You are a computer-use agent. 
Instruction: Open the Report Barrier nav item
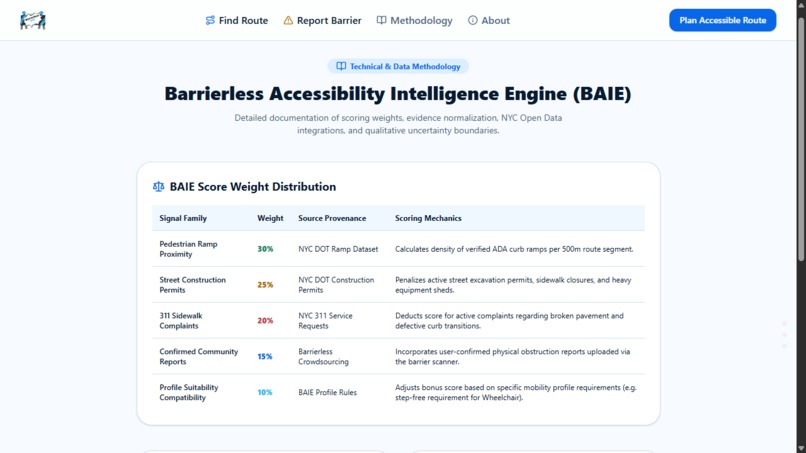coord(322,21)
